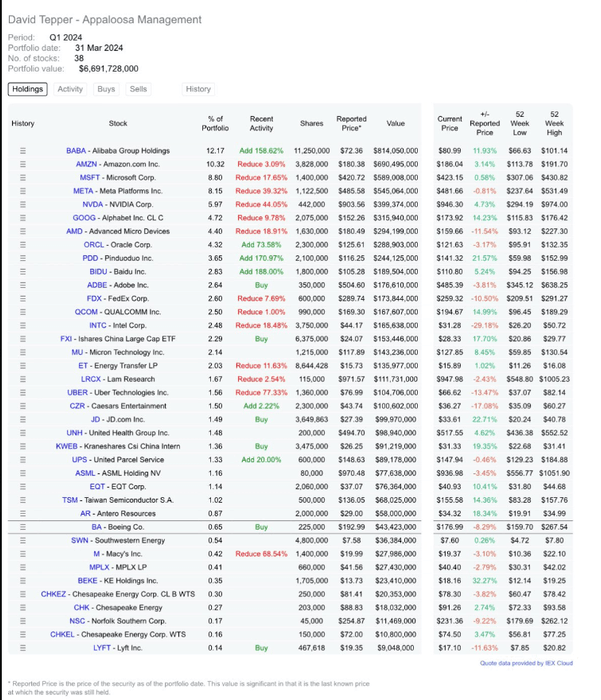Open history icon for FDX row
The image size is (601, 700).
coord(23,298)
